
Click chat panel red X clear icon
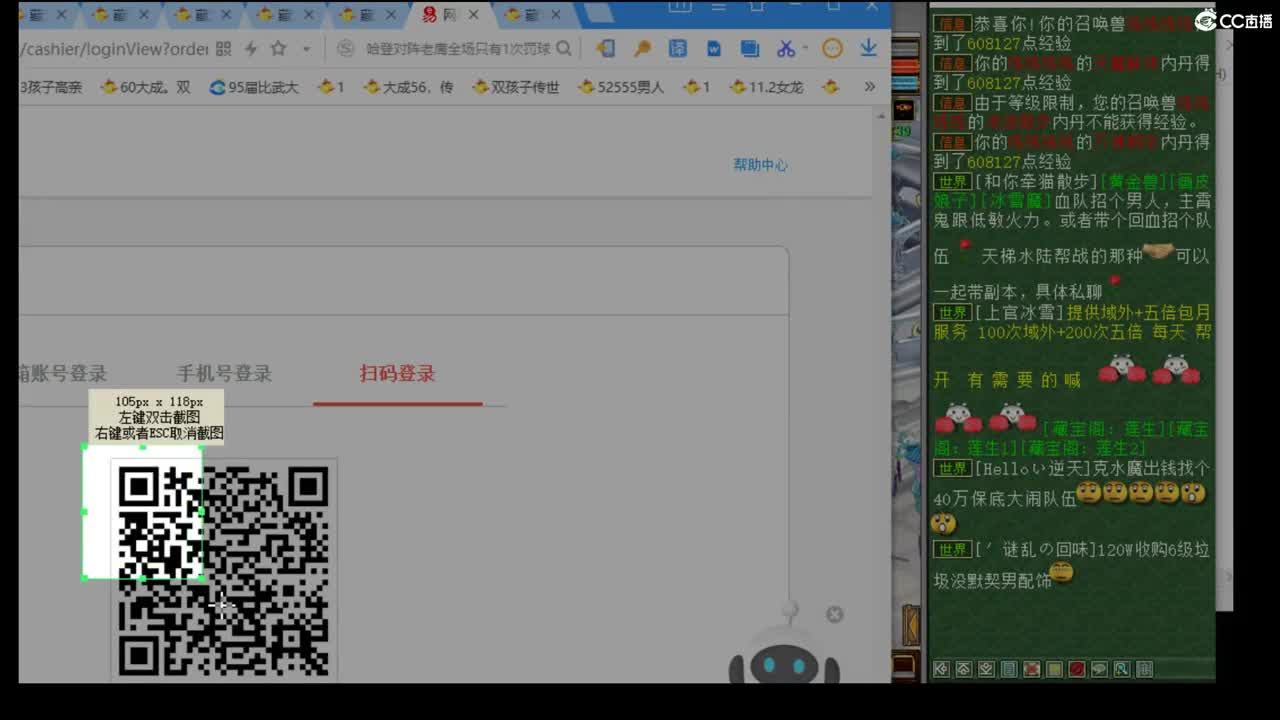pos(1032,669)
